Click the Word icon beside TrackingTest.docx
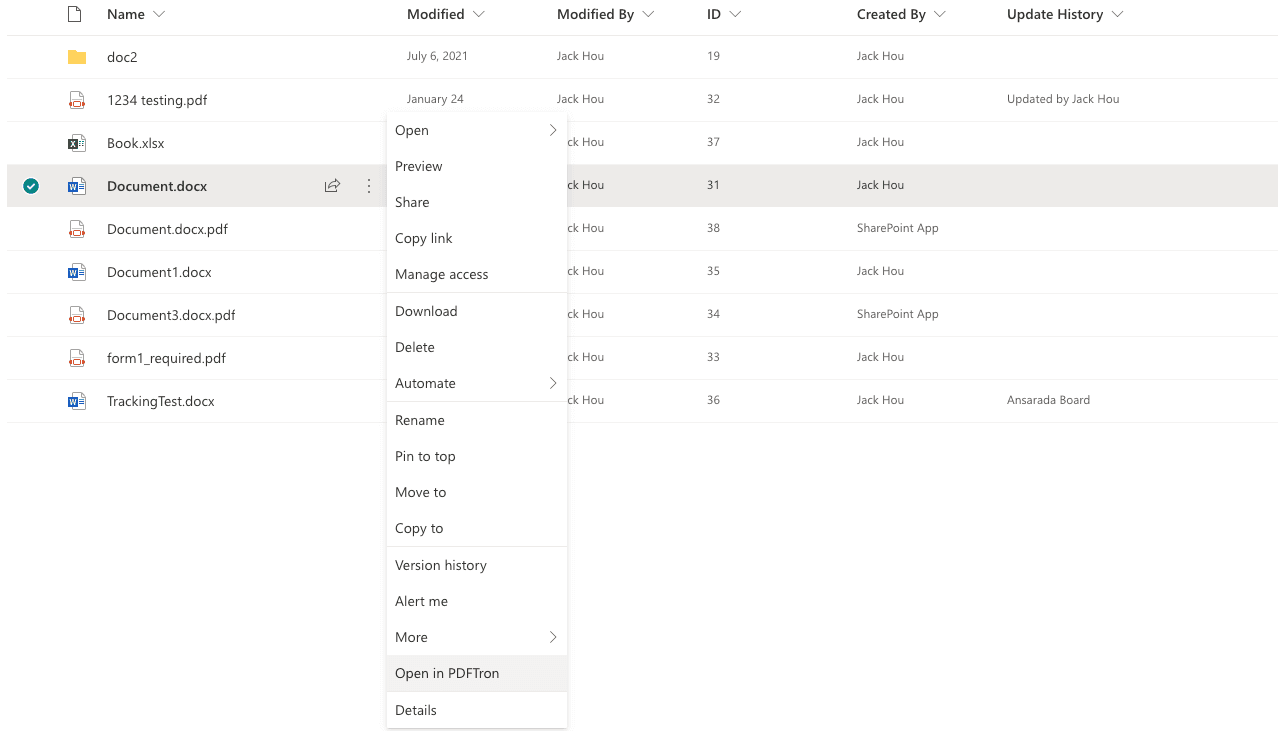 click(x=77, y=401)
